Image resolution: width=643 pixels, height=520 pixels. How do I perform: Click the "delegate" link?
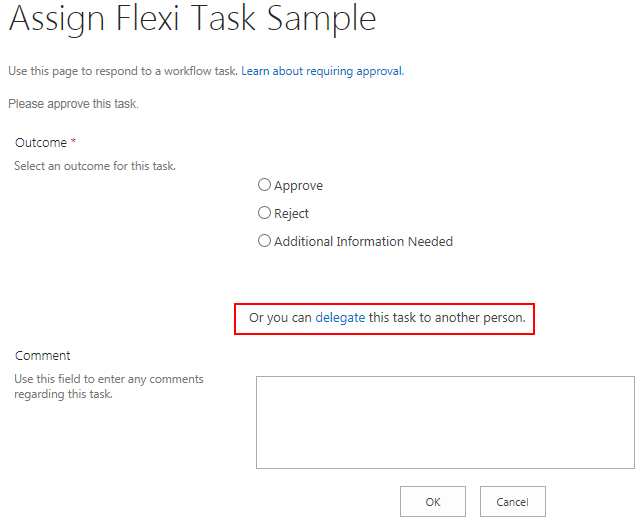coord(340,318)
